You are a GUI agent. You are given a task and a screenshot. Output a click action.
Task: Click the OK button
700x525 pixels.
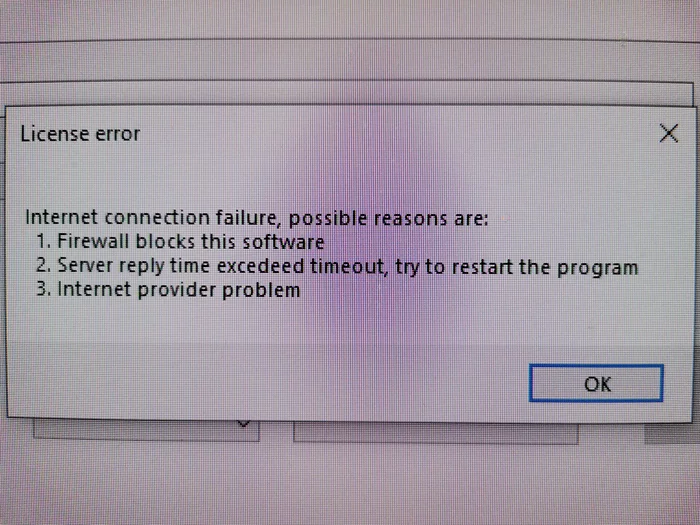[x=596, y=383]
